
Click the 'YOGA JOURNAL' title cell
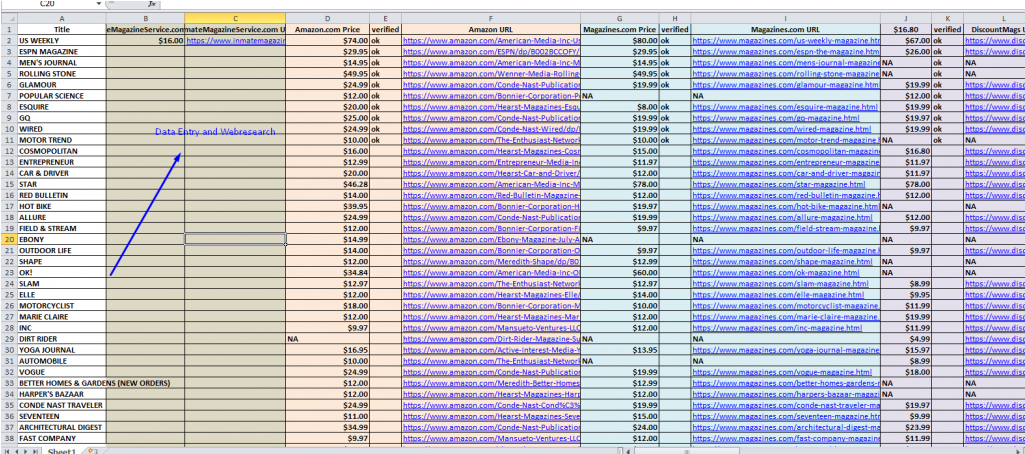pyautogui.click(x=62, y=350)
